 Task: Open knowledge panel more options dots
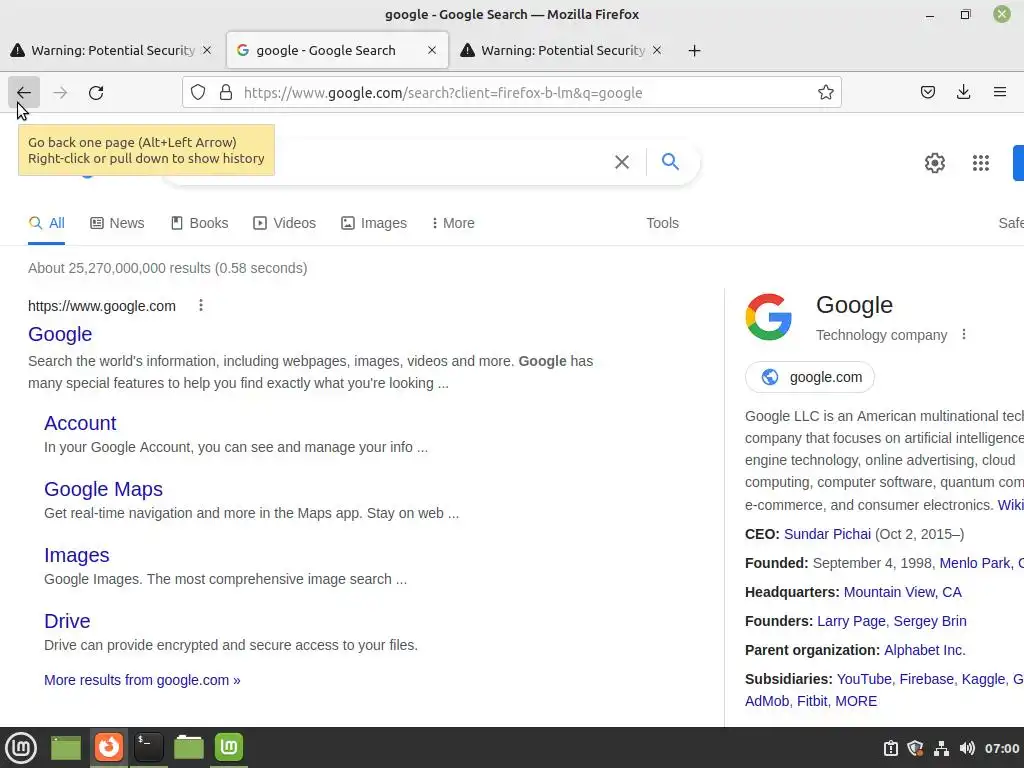tap(964, 334)
